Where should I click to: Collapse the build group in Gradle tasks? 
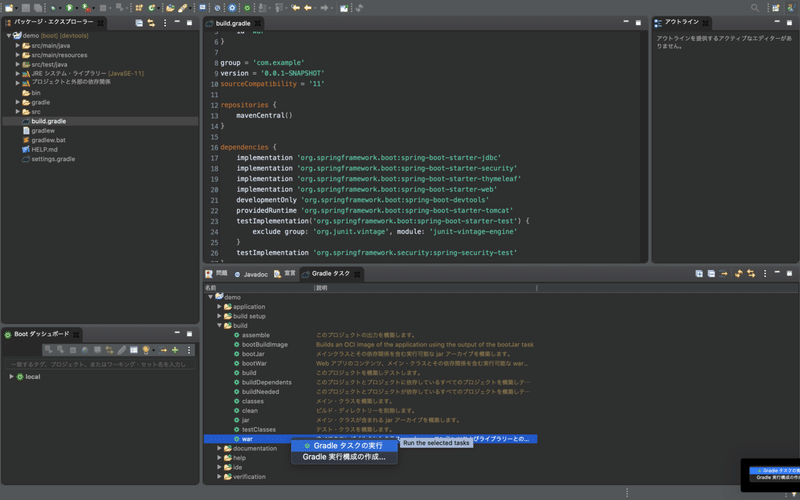(219, 326)
